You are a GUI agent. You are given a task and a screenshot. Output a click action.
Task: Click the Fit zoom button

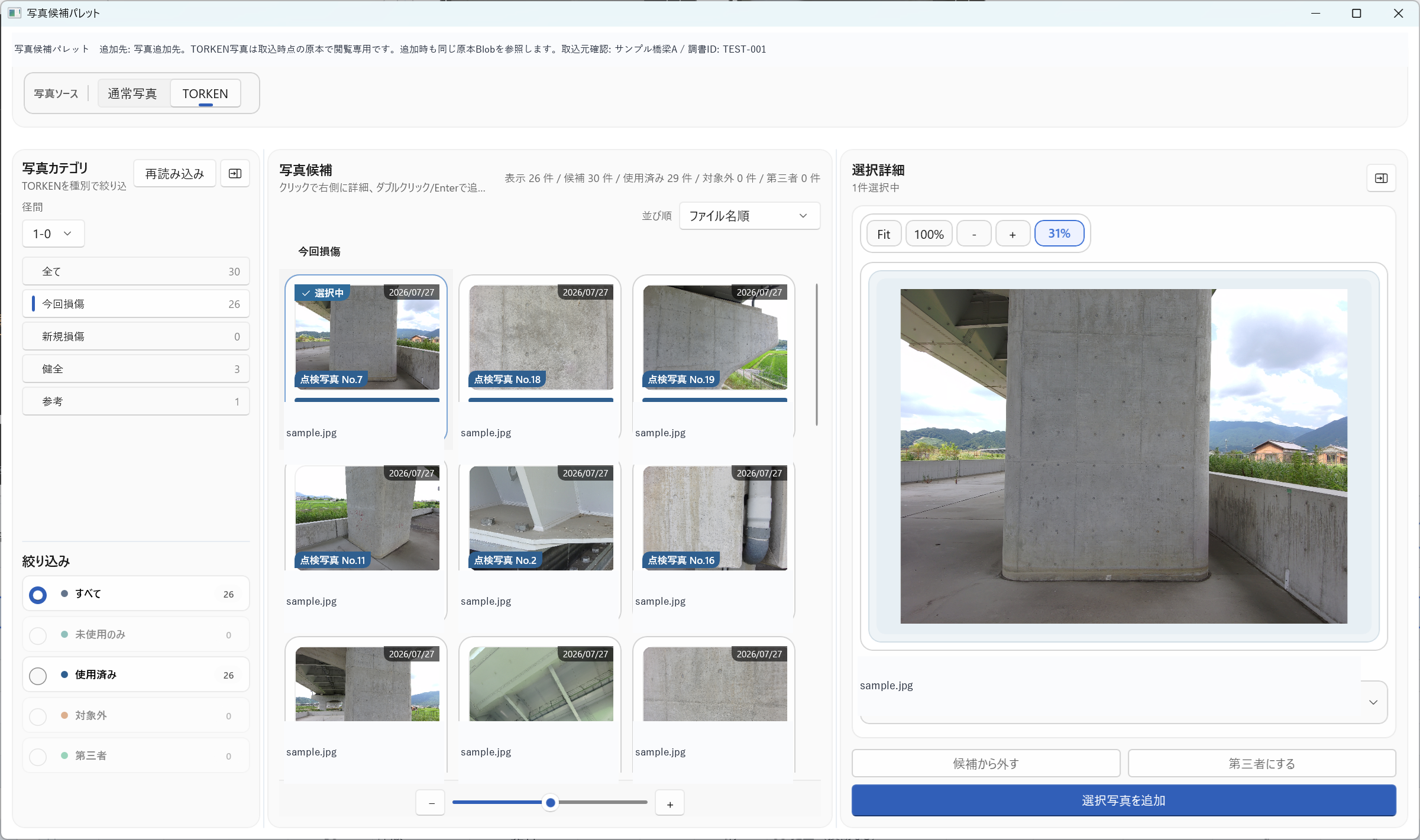[x=884, y=234]
